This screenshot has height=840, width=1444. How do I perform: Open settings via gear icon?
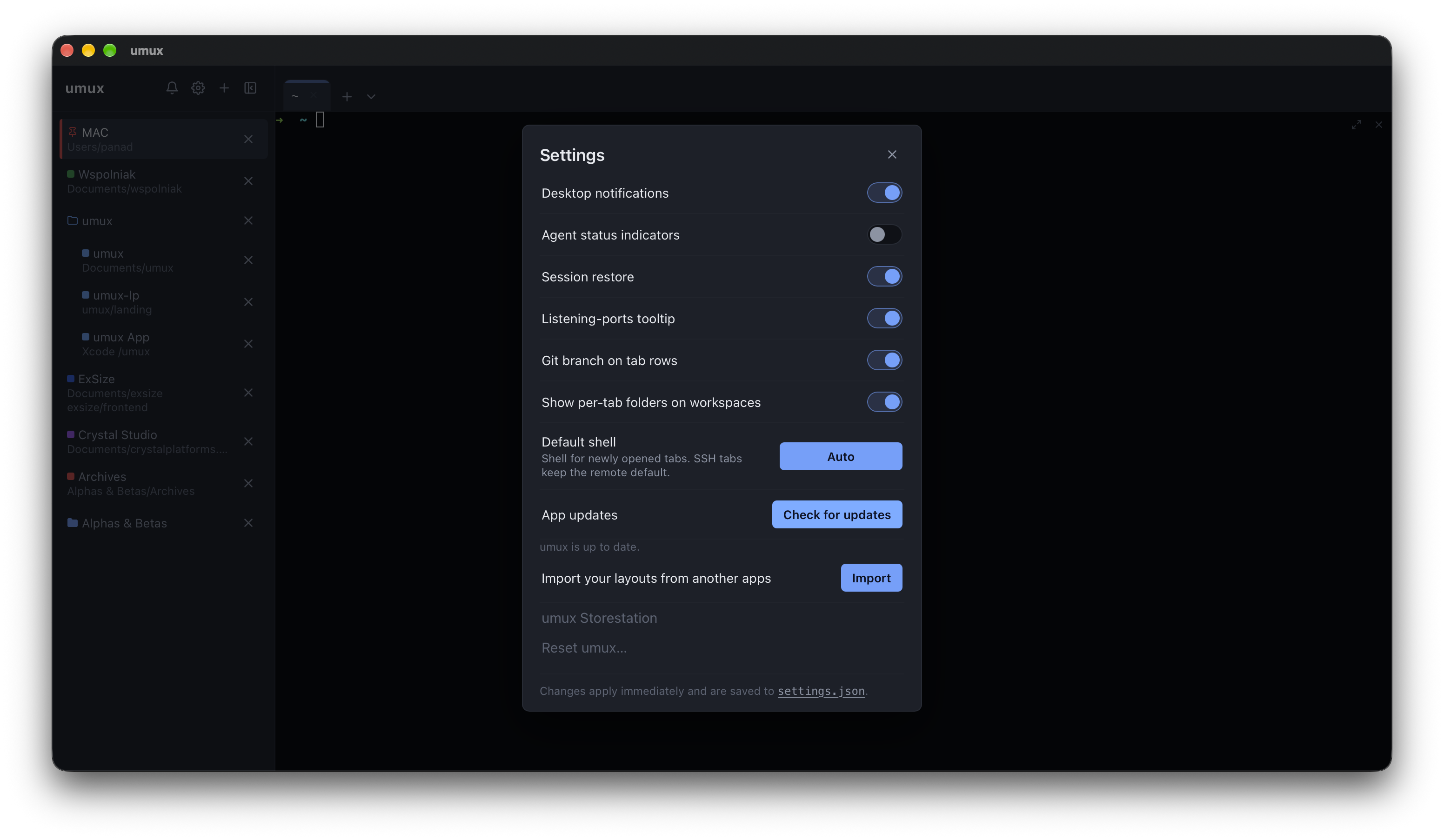[198, 88]
